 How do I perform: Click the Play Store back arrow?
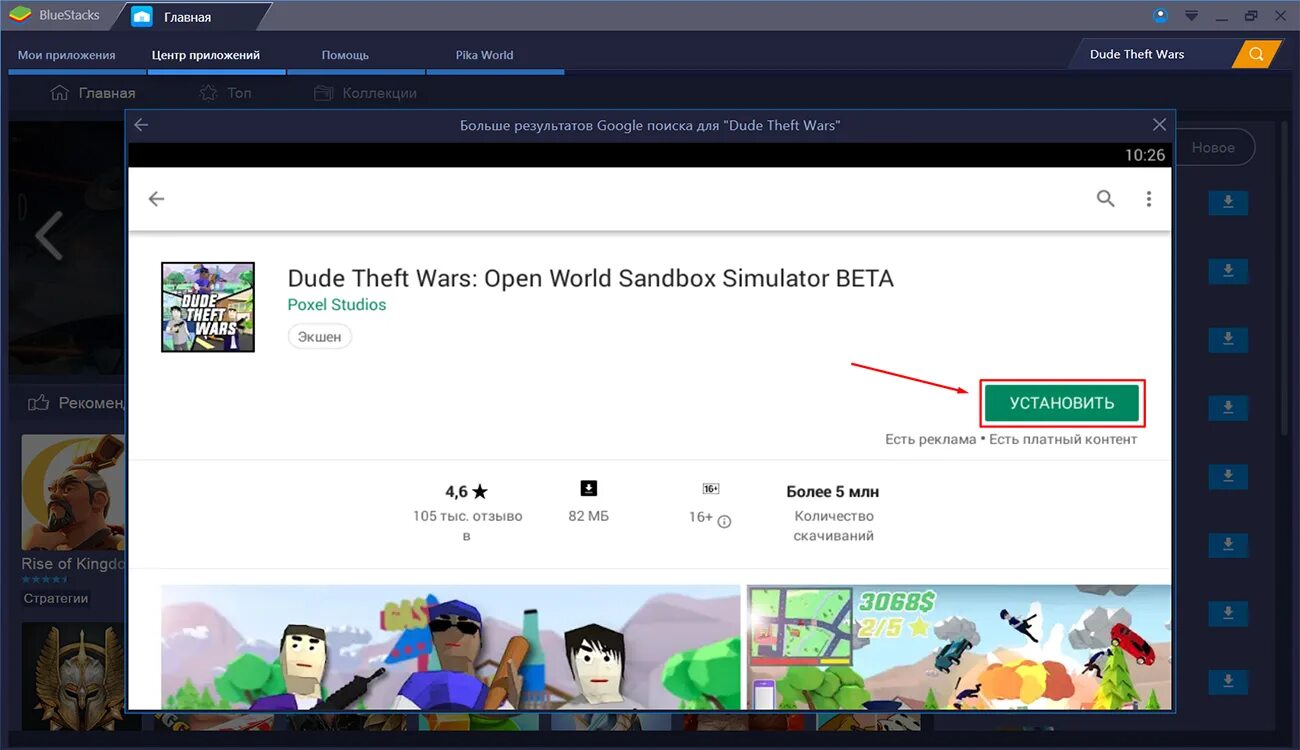pyautogui.click(x=156, y=199)
